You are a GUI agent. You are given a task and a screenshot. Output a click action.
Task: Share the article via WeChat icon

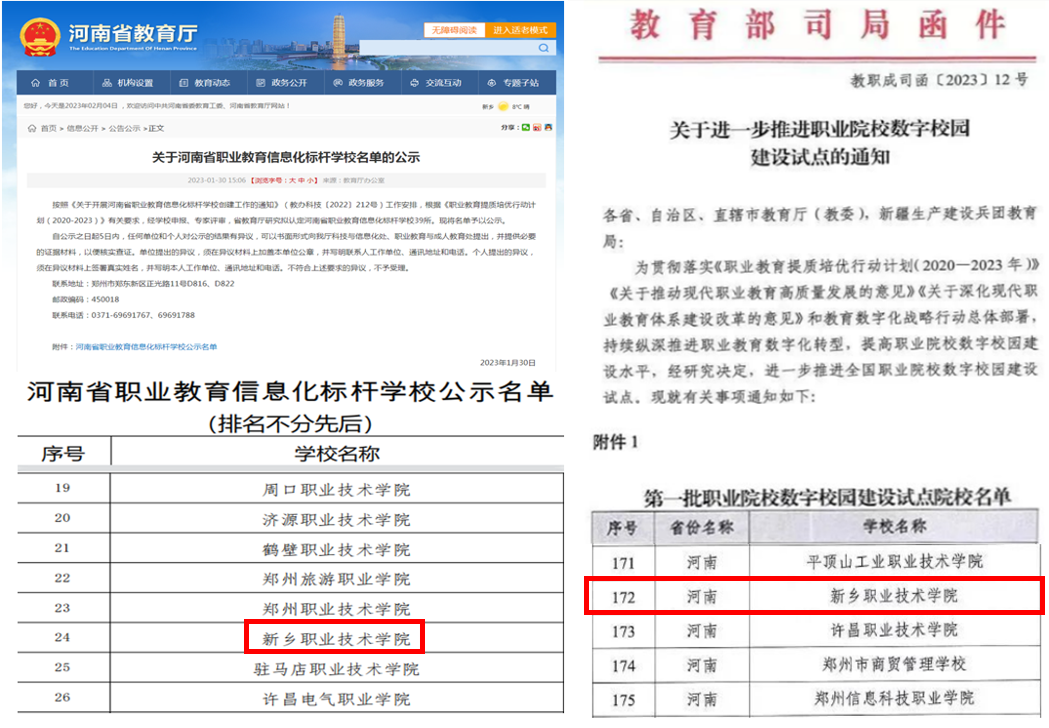526,127
